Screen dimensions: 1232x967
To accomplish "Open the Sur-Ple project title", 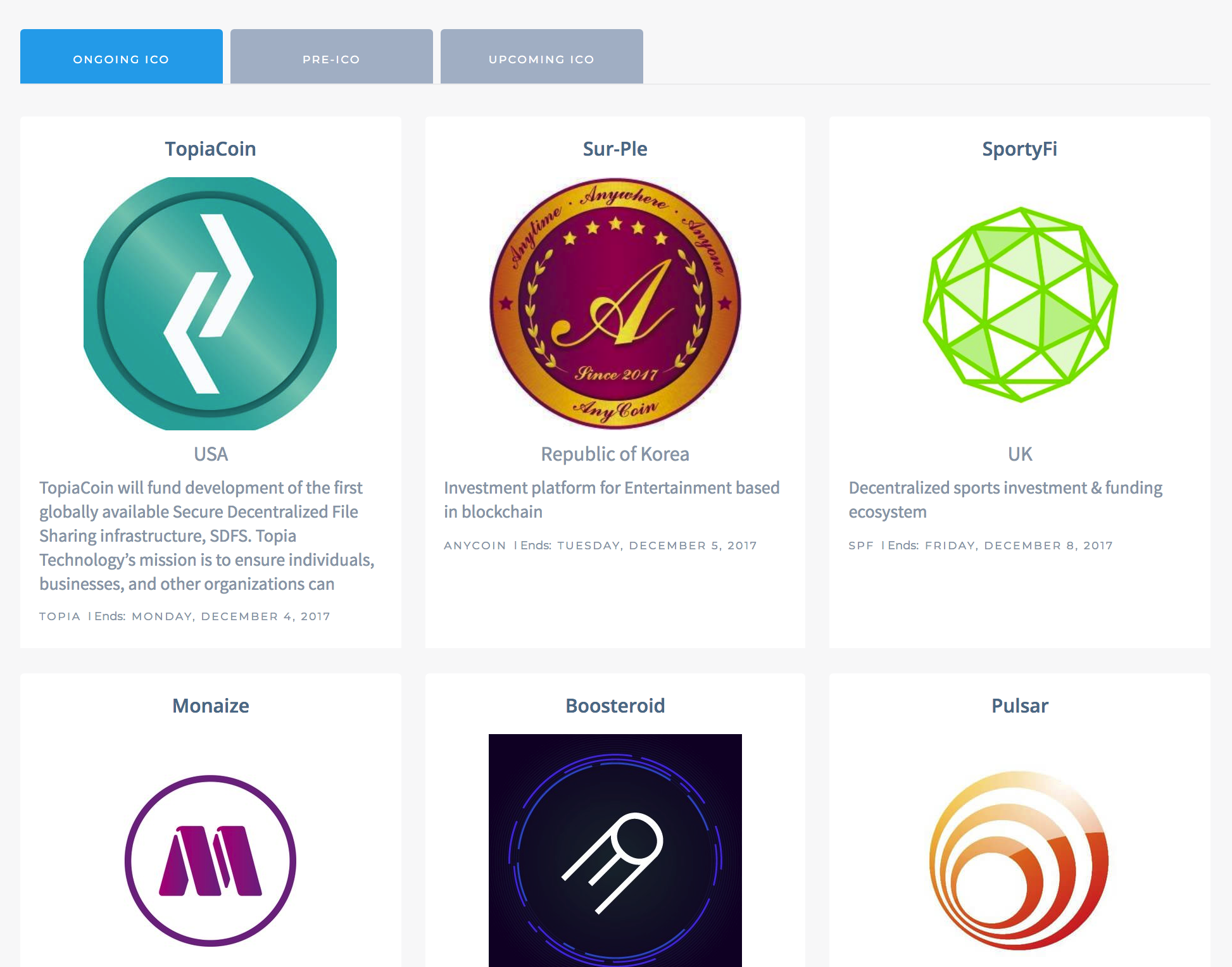I will pos(615,149).
